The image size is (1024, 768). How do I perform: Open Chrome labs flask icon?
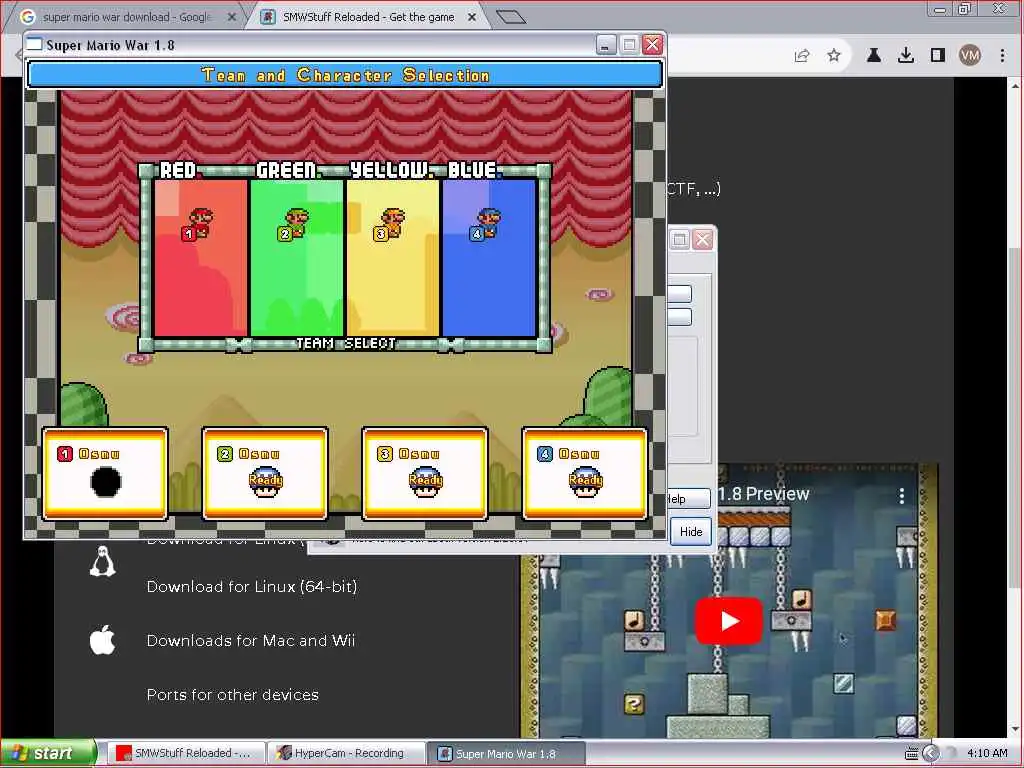[x=874, y=56]
